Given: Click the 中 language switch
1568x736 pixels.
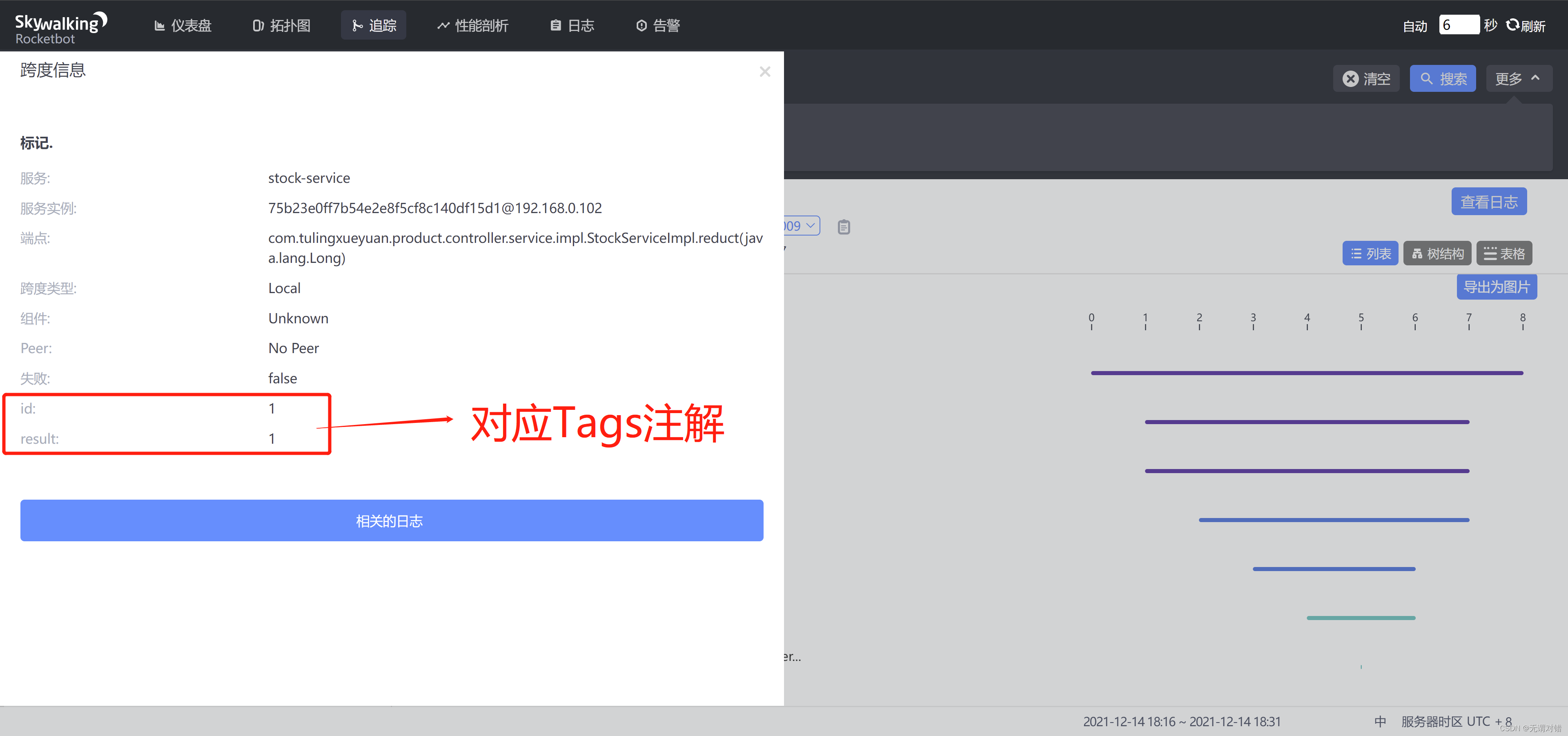Looking at the screenshot, I should [x=1380, y=721].
